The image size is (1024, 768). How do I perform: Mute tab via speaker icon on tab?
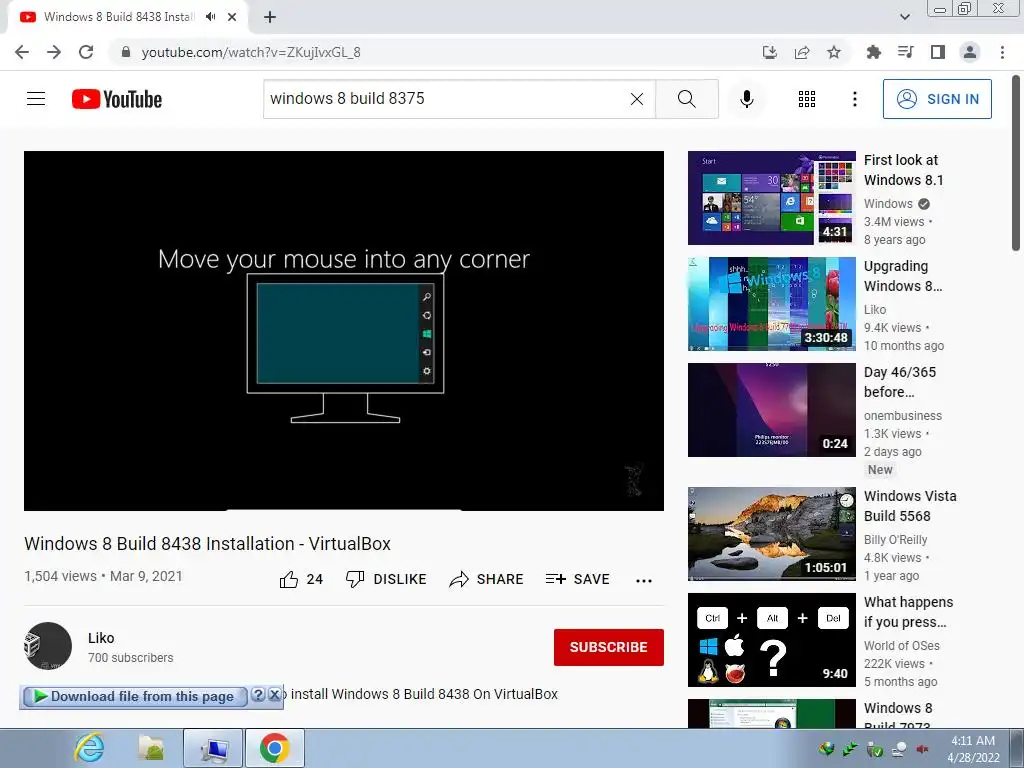(210, 17)
